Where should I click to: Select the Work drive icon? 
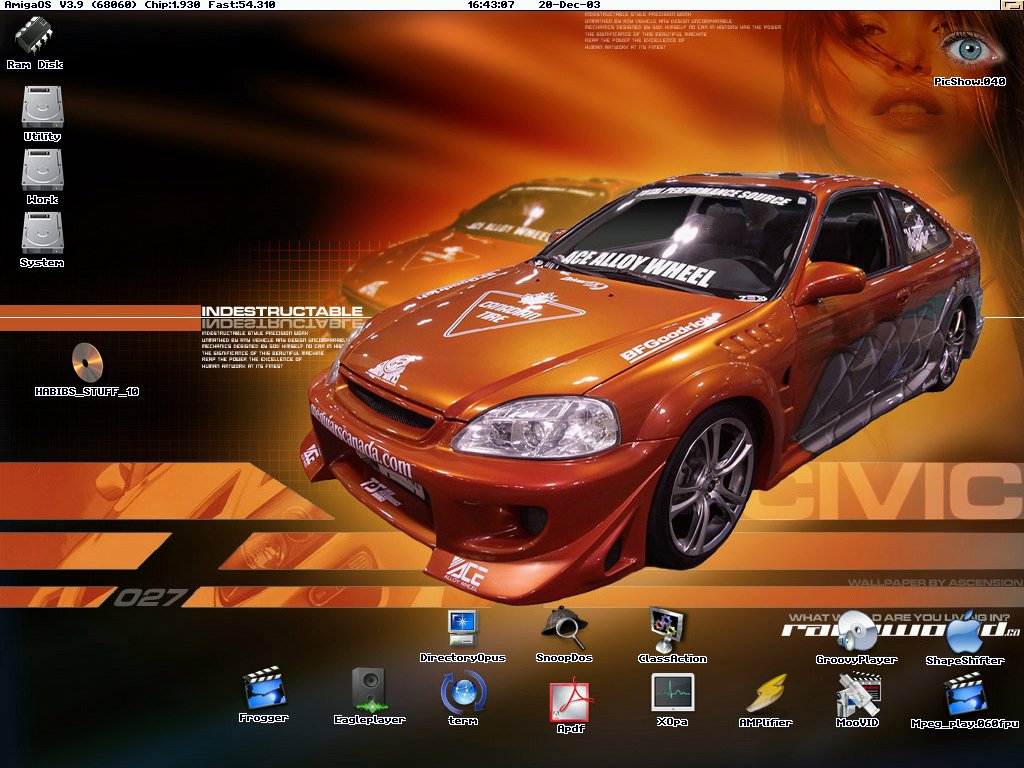[42, 170]
